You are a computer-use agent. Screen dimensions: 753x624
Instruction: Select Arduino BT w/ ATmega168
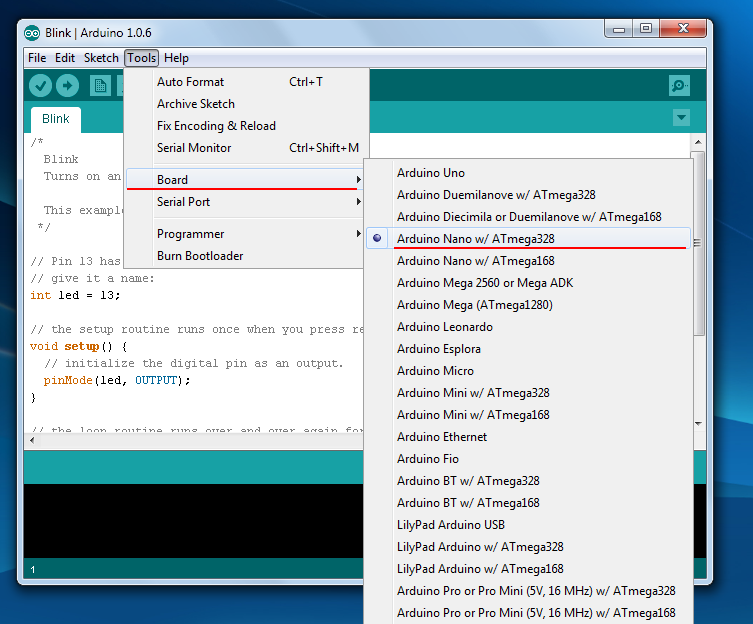tap(528, 503)
